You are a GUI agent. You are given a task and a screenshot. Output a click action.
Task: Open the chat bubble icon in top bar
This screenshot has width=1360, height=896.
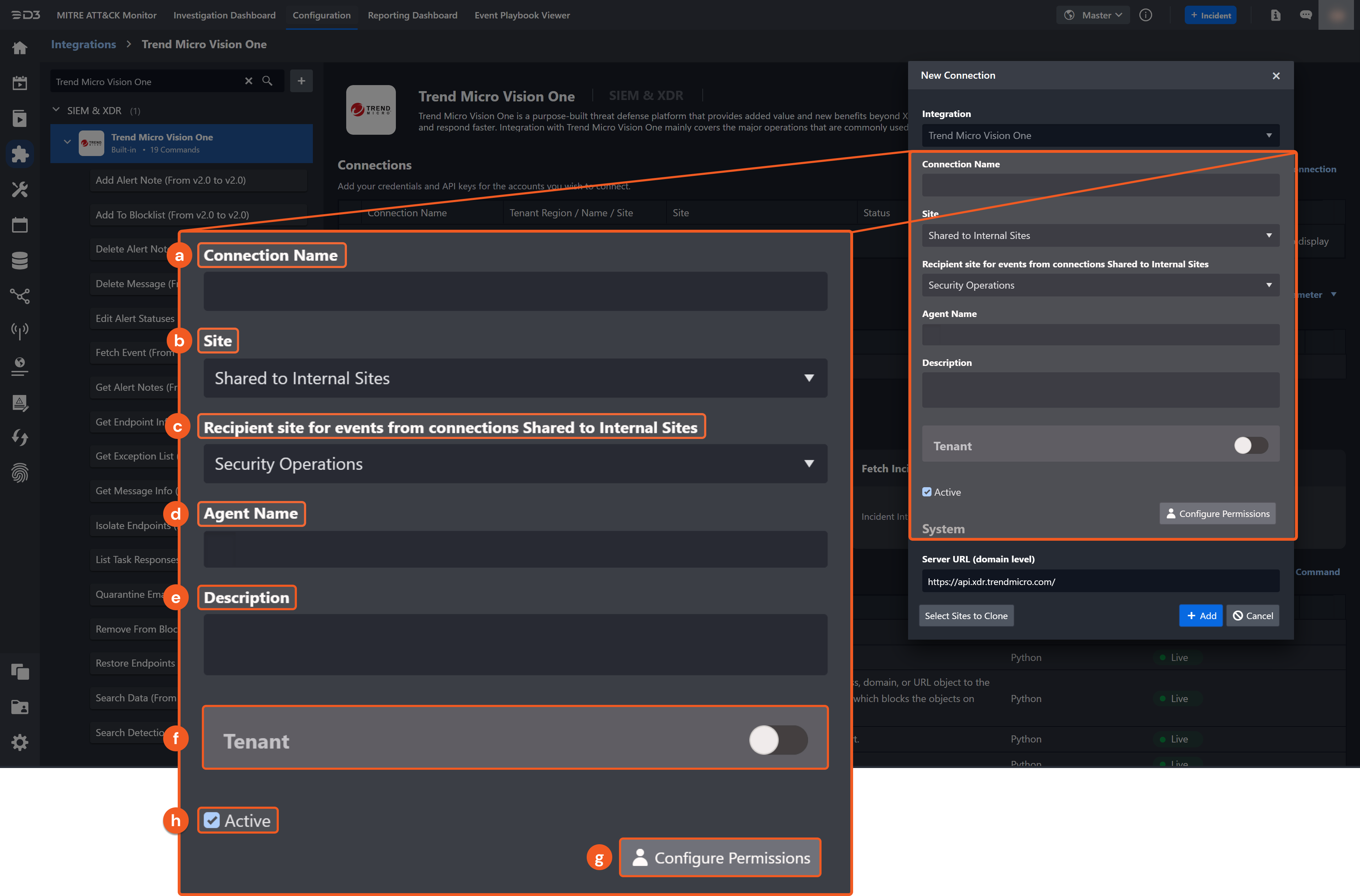click(x=1305, y=16)
